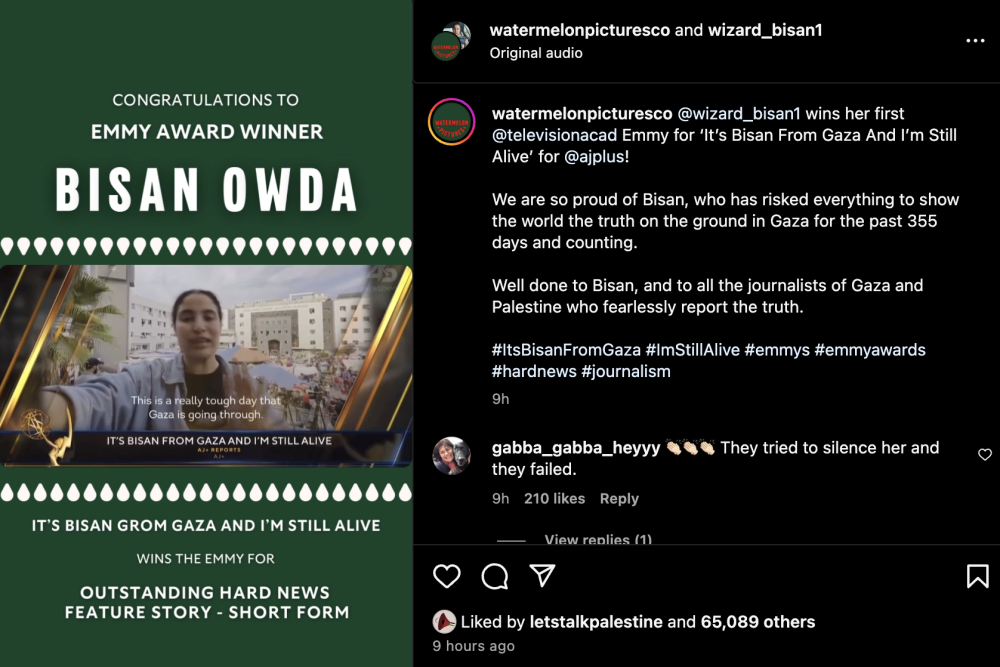Visit wizard_bisan1 profile from the header
1000x667 pixels.
pos(765,30)
